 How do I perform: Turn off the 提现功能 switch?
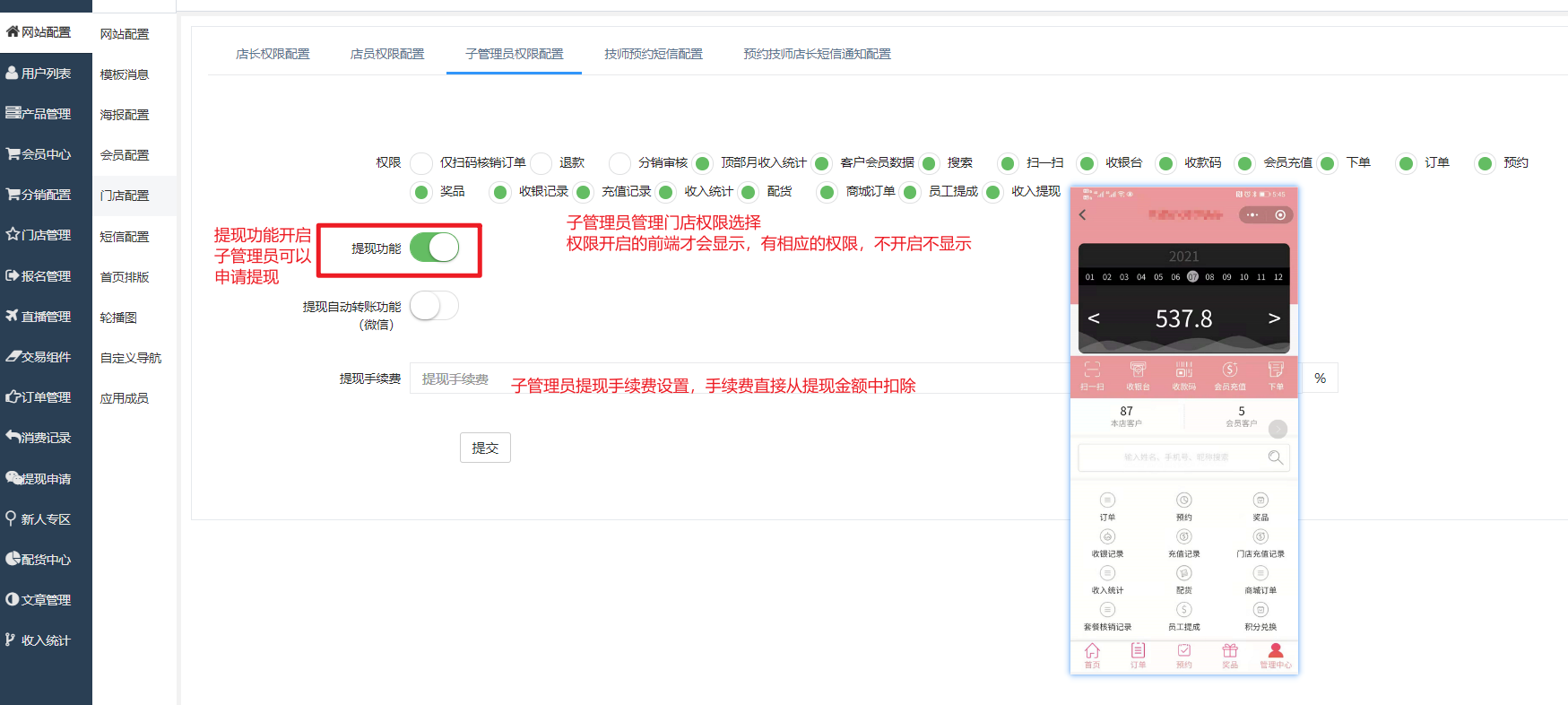click(x=434, y=248)
